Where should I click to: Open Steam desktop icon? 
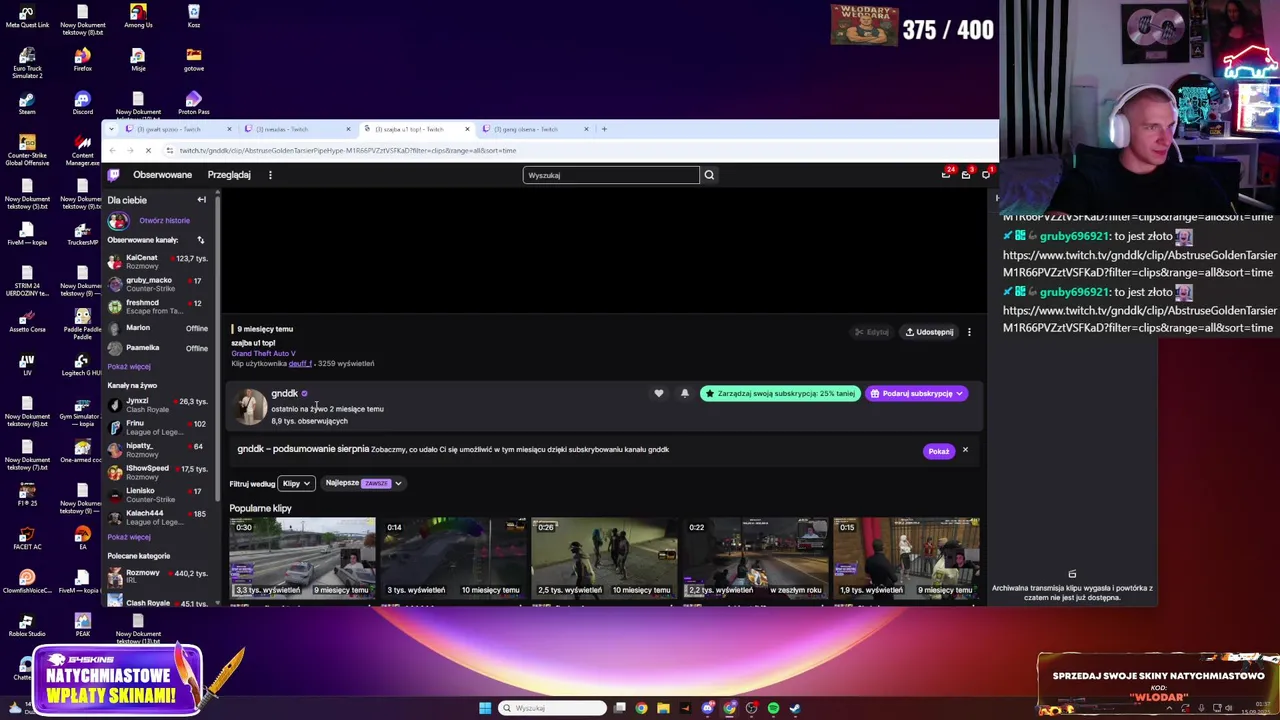[27, 102]
